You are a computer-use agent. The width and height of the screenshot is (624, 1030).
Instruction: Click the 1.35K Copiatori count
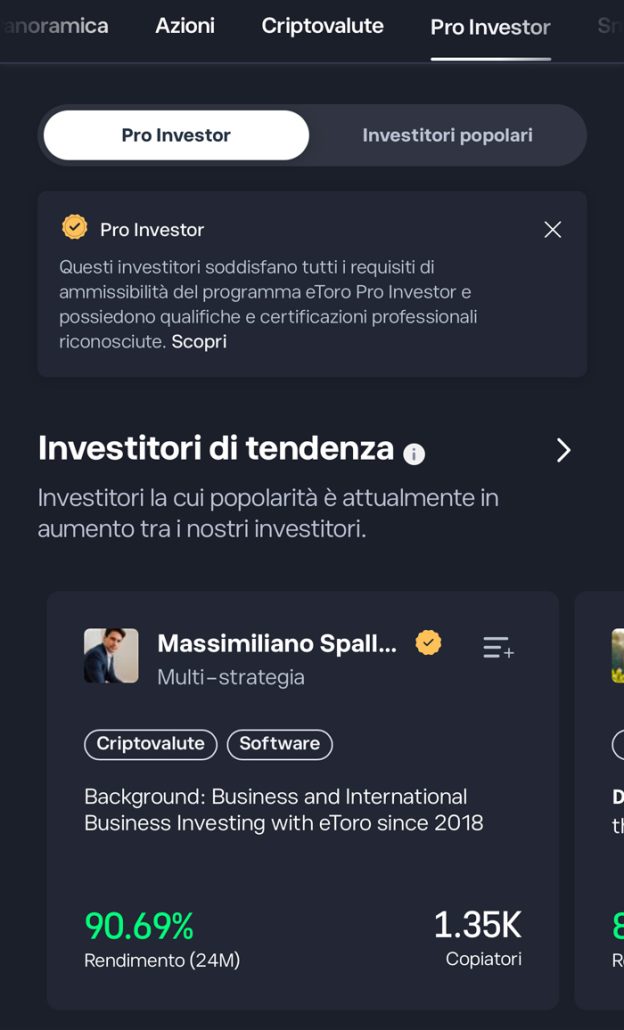(x=479, y=926)
